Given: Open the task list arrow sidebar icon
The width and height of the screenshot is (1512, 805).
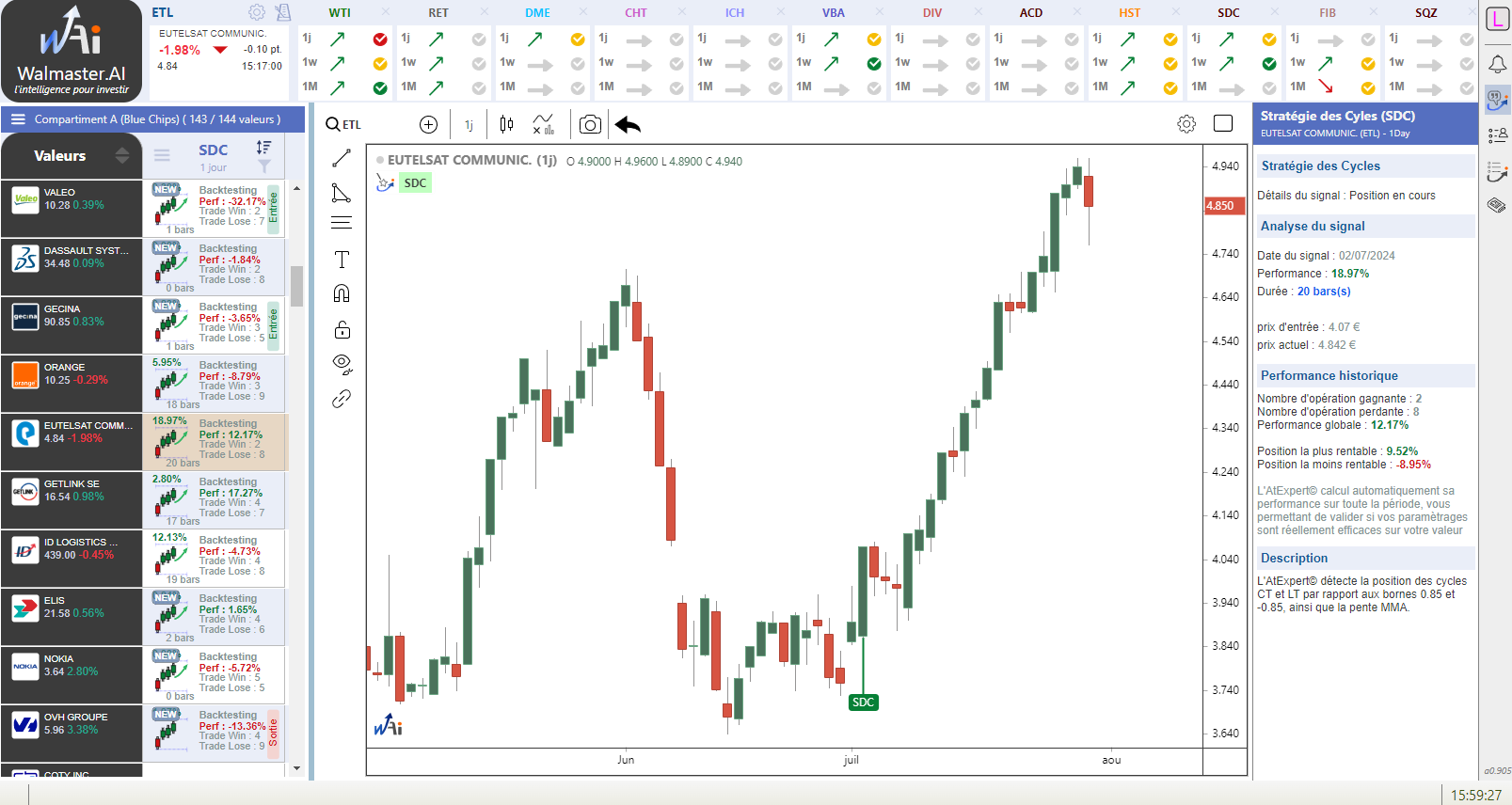Looking at the screenshot, I should pos(1497,172).
